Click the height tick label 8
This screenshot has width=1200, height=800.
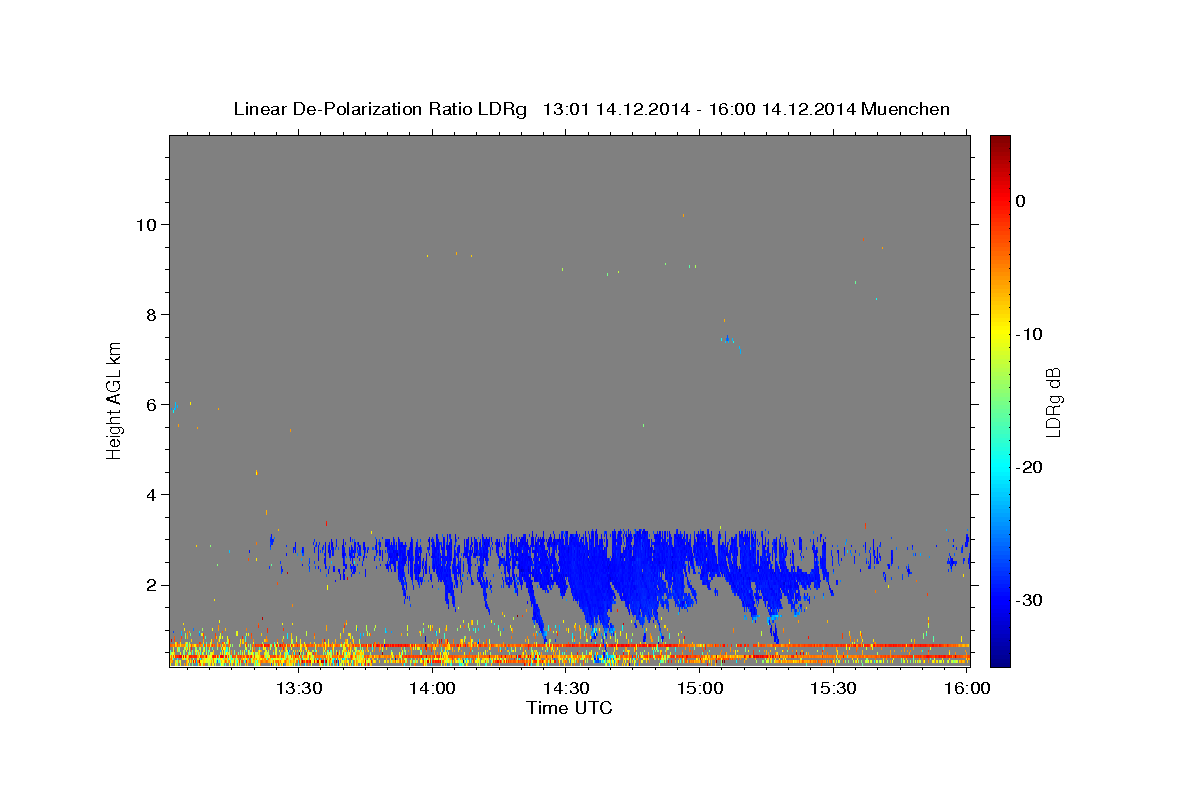(152, 314)
